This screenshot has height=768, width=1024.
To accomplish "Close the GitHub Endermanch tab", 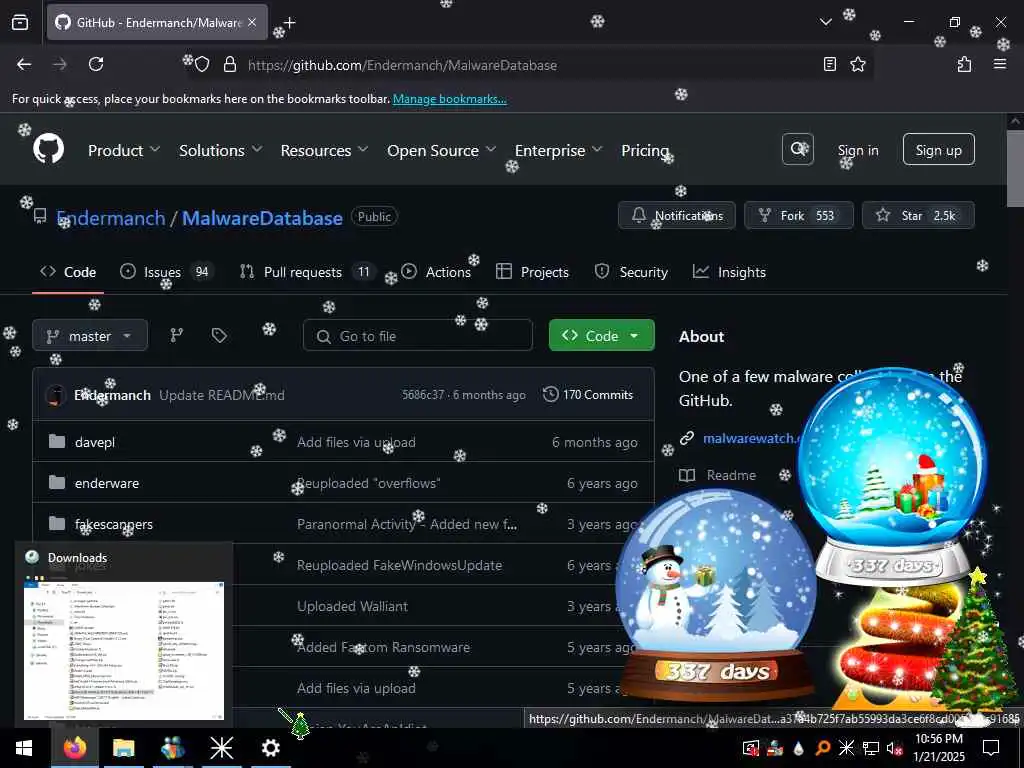I will (252, 23).
